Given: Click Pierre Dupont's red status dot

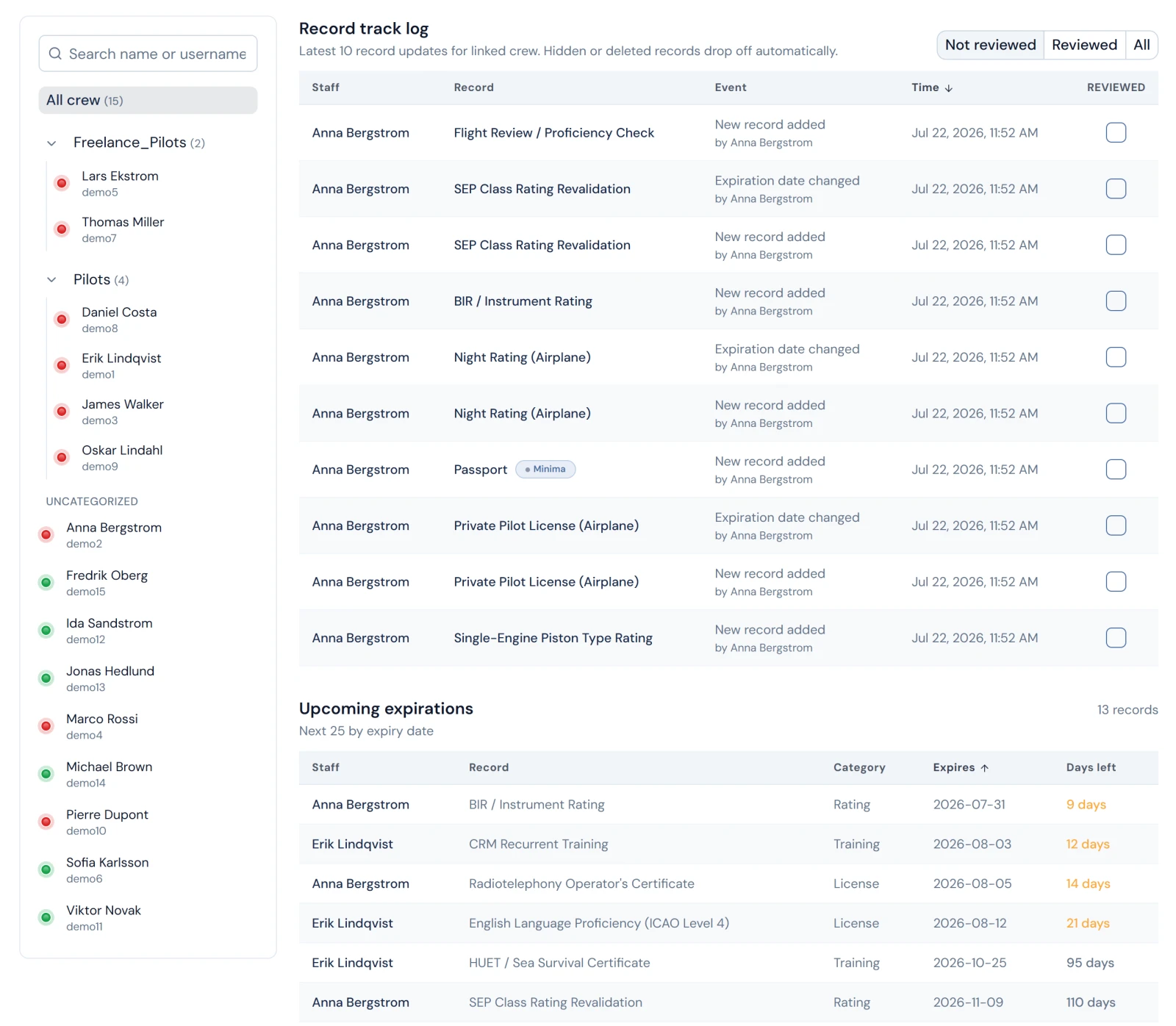Looking at the screenshot, I should pos(46,822).
